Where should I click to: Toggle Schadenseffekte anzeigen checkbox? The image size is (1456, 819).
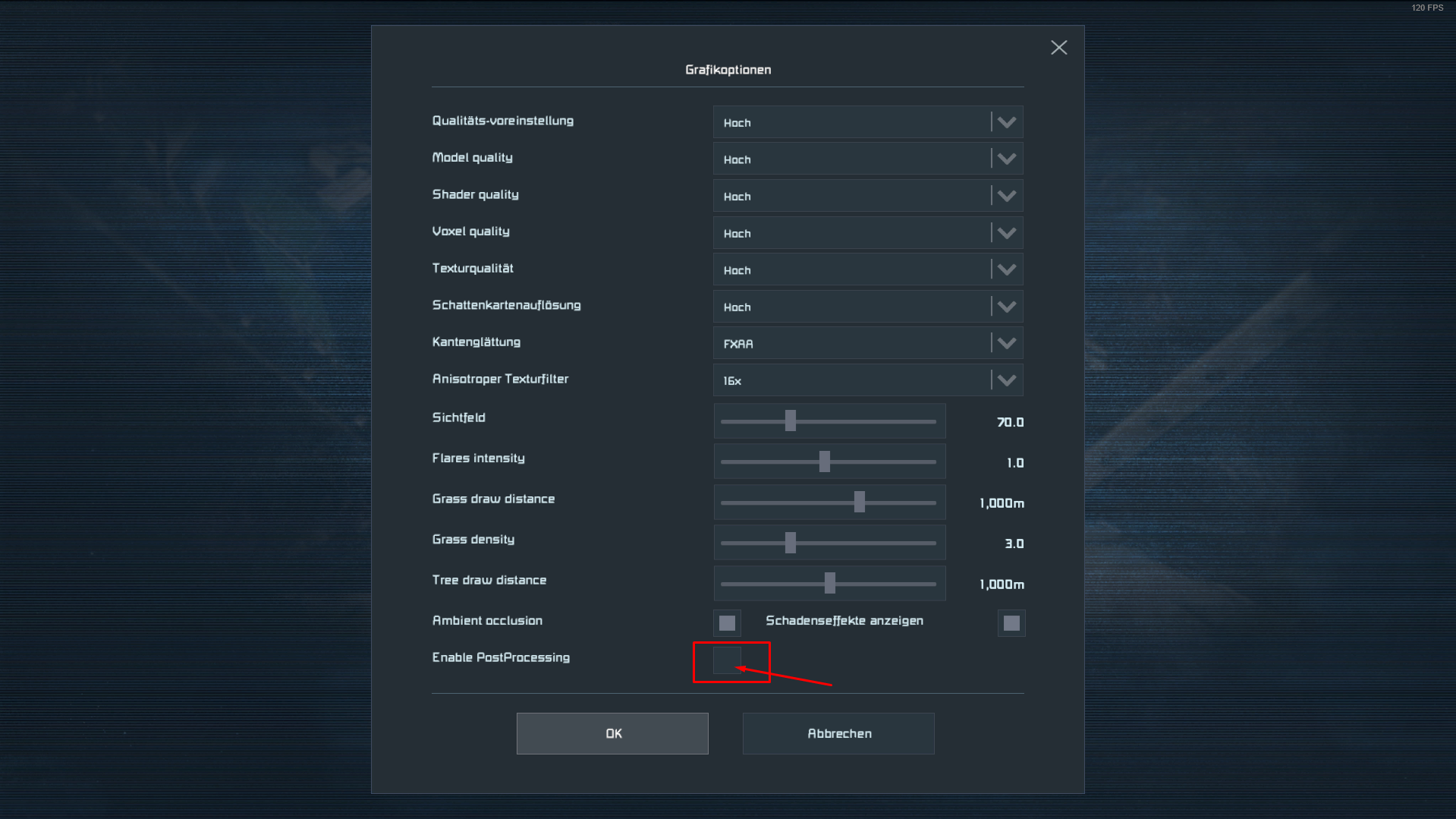click(1011, 623)
